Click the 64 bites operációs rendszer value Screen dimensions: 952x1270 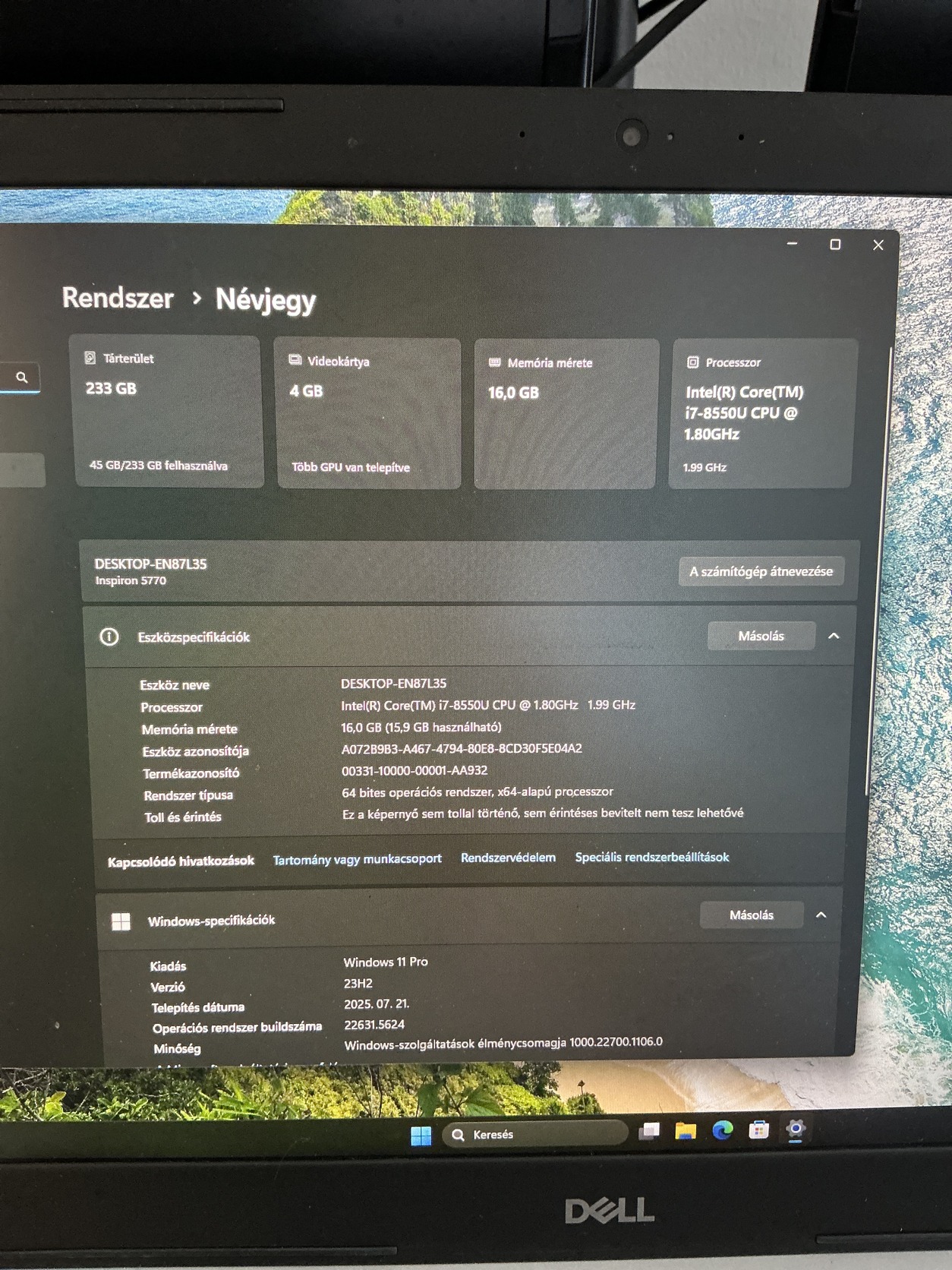coord(478,792)
